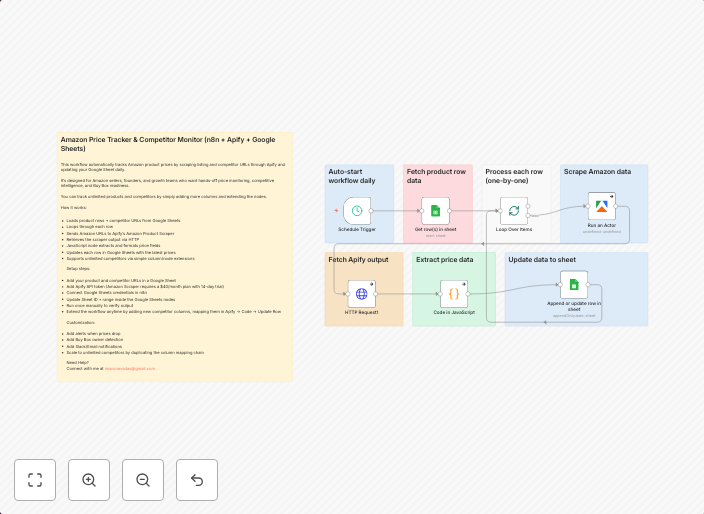Click the 'Fetch product row data' sticky heading
Screen dimensions: 704x514
[x=436, y=176]
